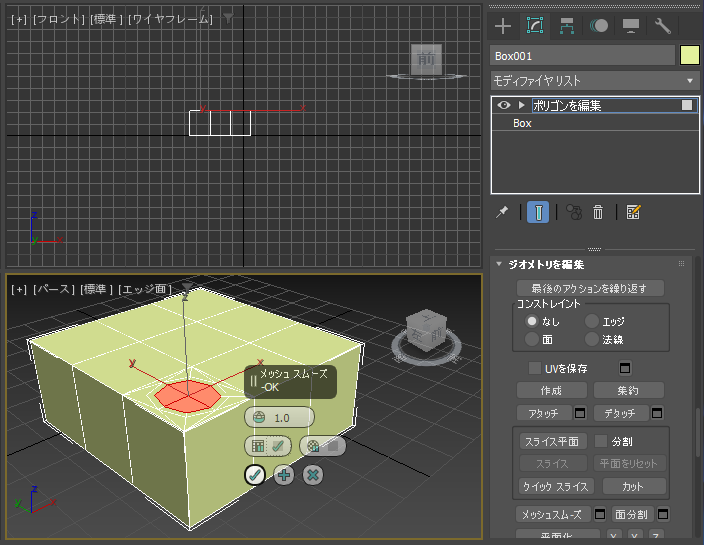Collapse the ジオメトリを編集 rollout
The width and height of the screenshot is (704, 545).
[499, 264]
